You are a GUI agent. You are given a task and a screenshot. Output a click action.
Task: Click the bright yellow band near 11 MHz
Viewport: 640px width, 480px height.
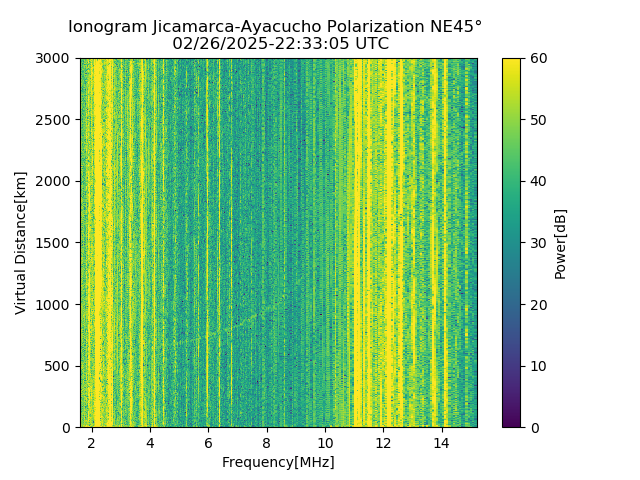pyautogui.click(x=358, y=243)
